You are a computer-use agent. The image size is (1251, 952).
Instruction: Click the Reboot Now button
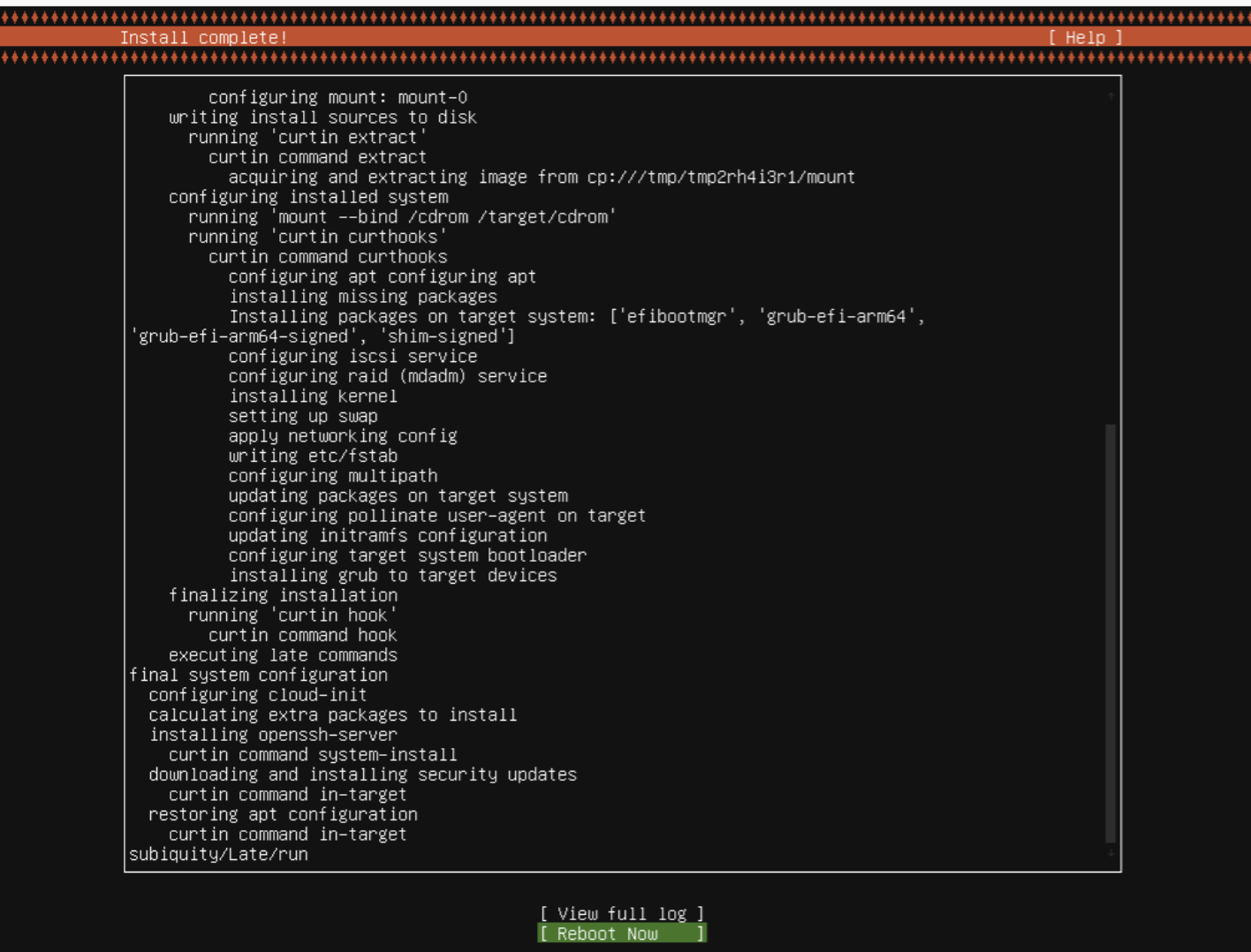(x=622, y=933)
